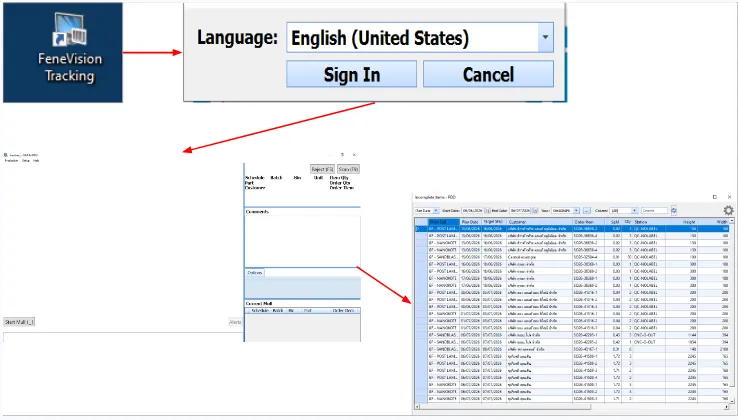This screenshot has width=738, height=420.
Task: Open settings with the gear icon
Action: pos(728,210)
